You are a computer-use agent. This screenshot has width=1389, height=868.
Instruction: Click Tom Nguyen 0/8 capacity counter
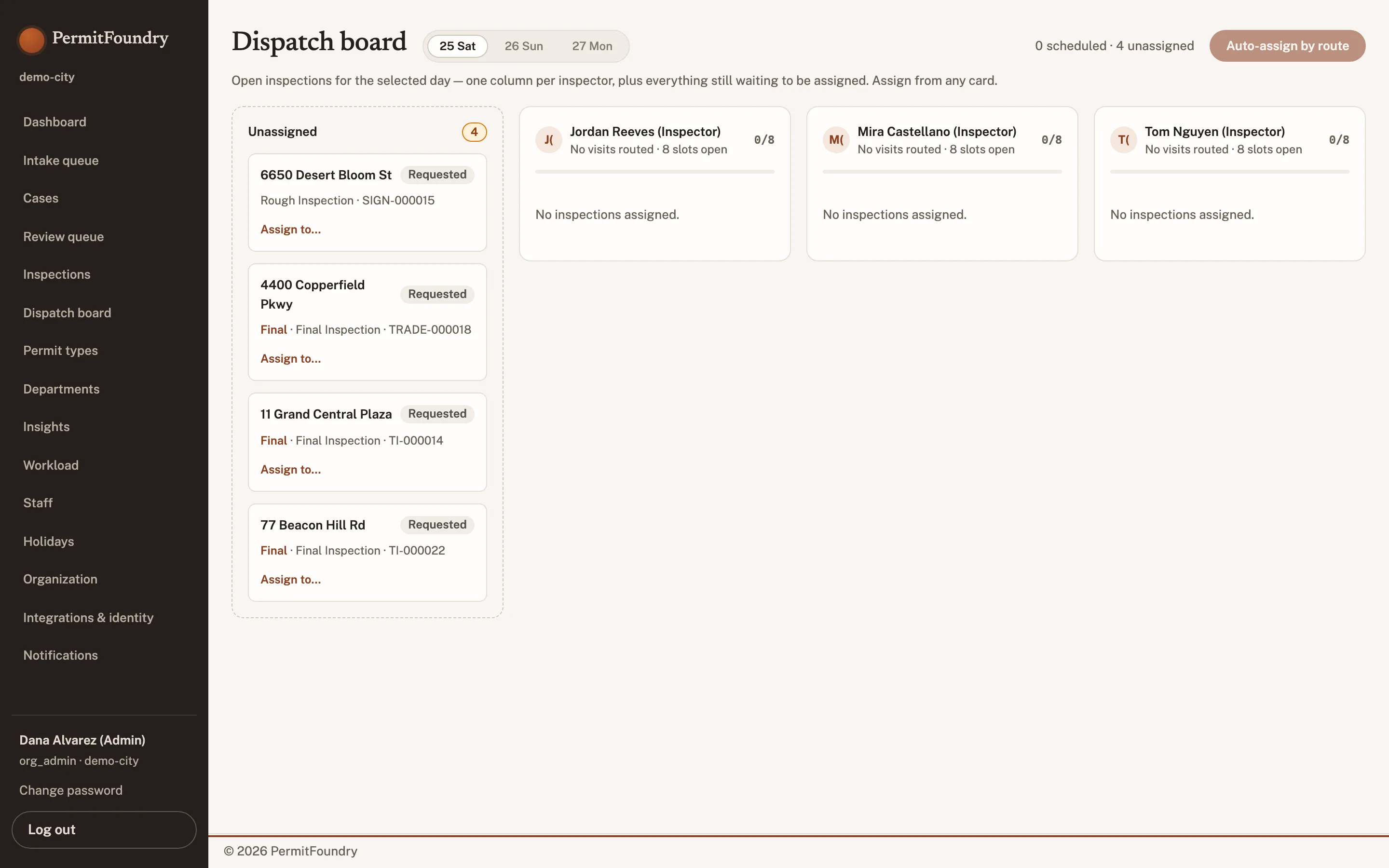click(1339, 140)
